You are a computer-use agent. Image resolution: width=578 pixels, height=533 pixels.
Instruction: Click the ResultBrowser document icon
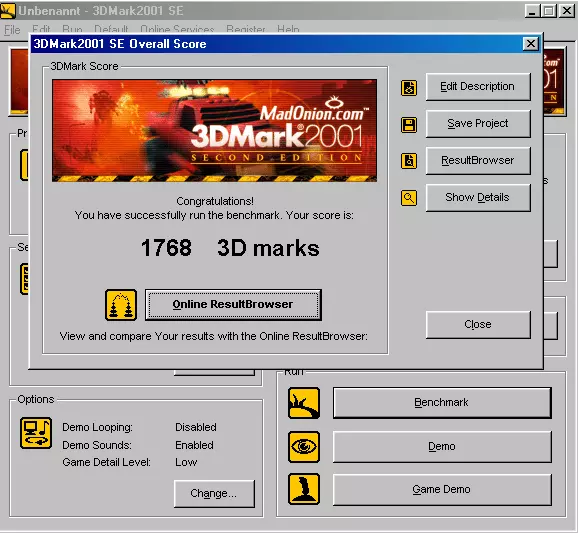click(x=409, y=161)
